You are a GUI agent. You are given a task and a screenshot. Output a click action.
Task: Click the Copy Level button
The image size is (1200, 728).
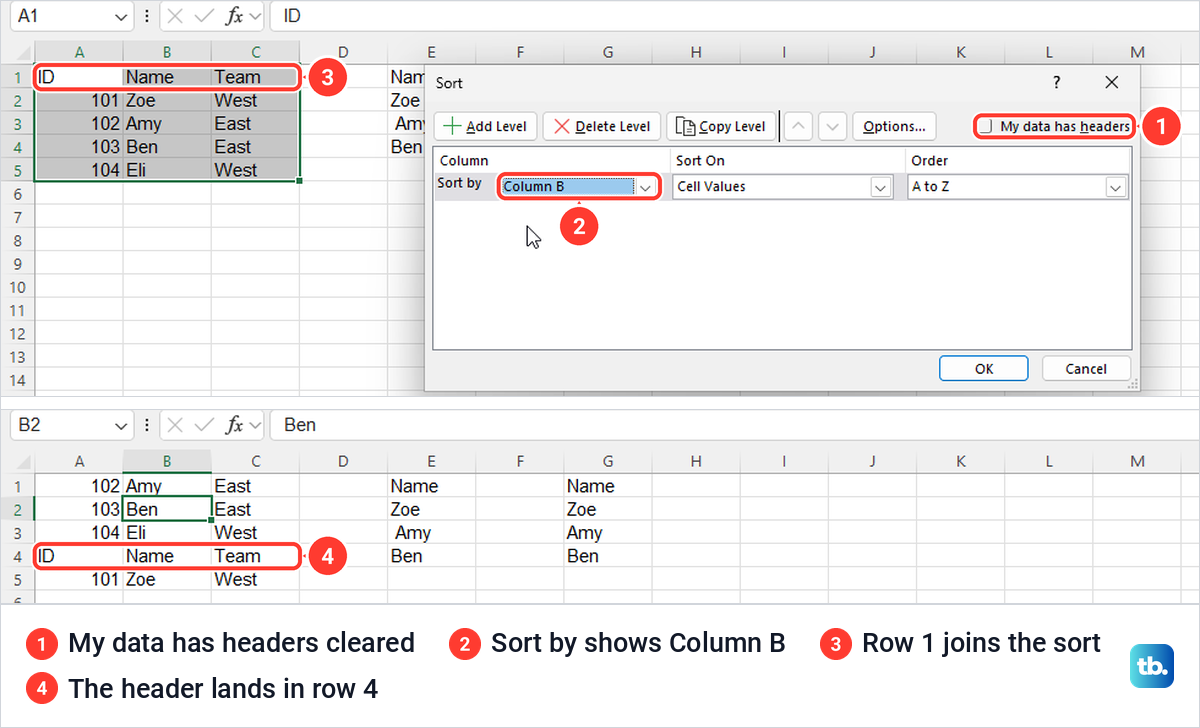(720, 127)
